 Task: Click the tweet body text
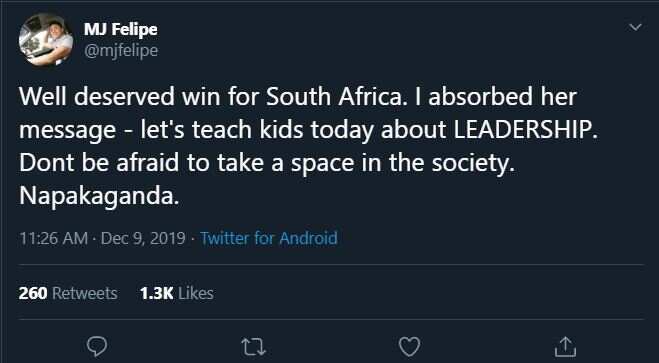tap(308, 147)
